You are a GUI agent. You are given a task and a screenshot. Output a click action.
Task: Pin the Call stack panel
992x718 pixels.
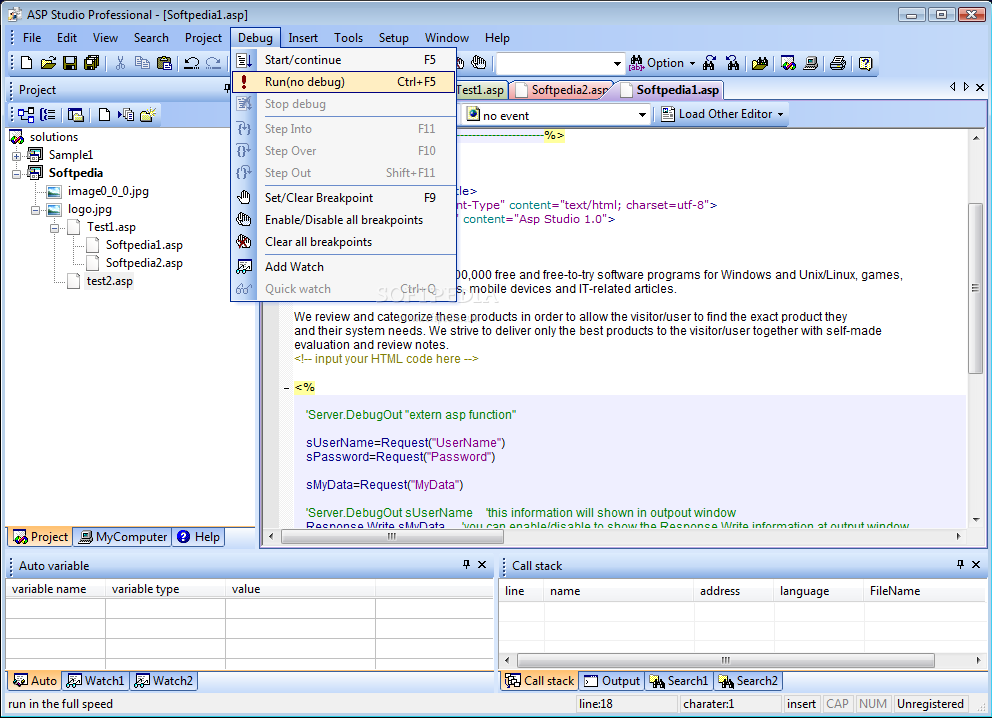(x=960, y=564)
